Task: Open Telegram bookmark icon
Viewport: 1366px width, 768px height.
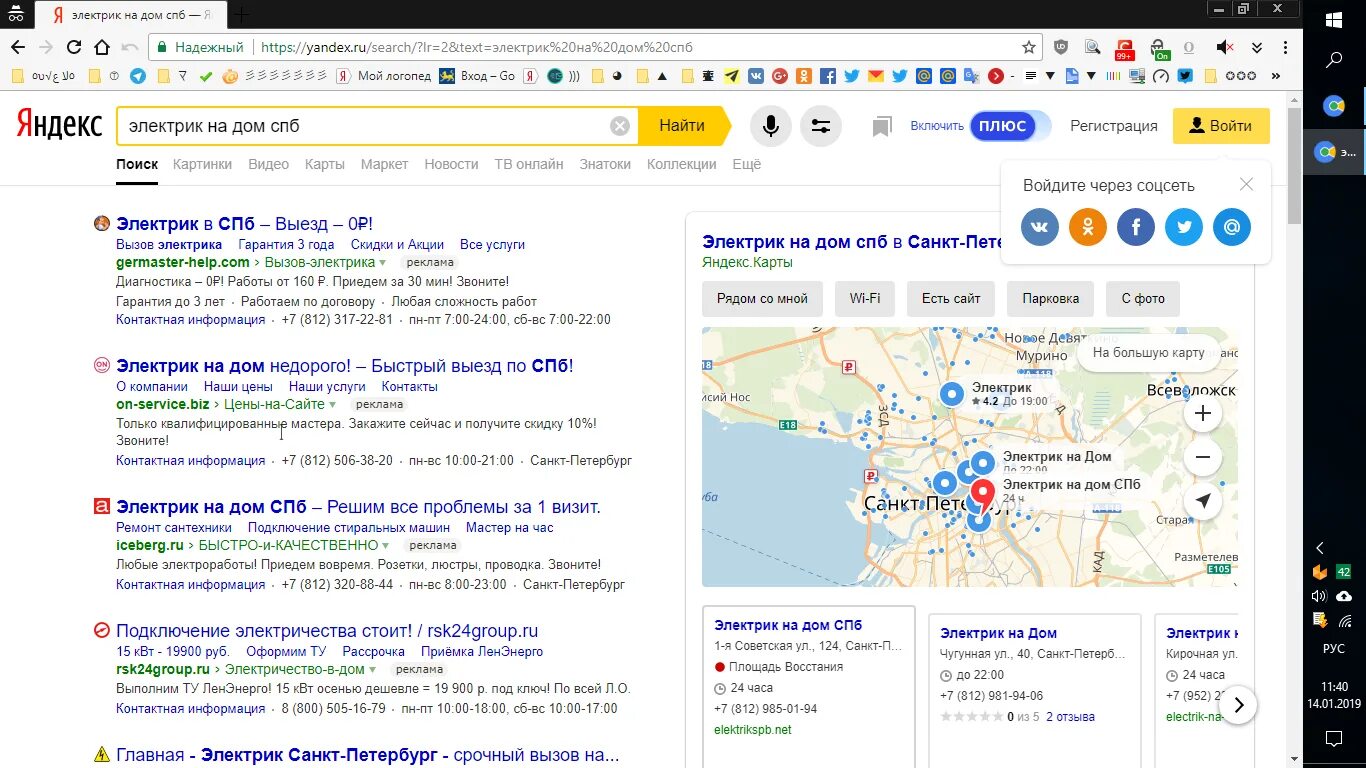Action: pos(138,75)
